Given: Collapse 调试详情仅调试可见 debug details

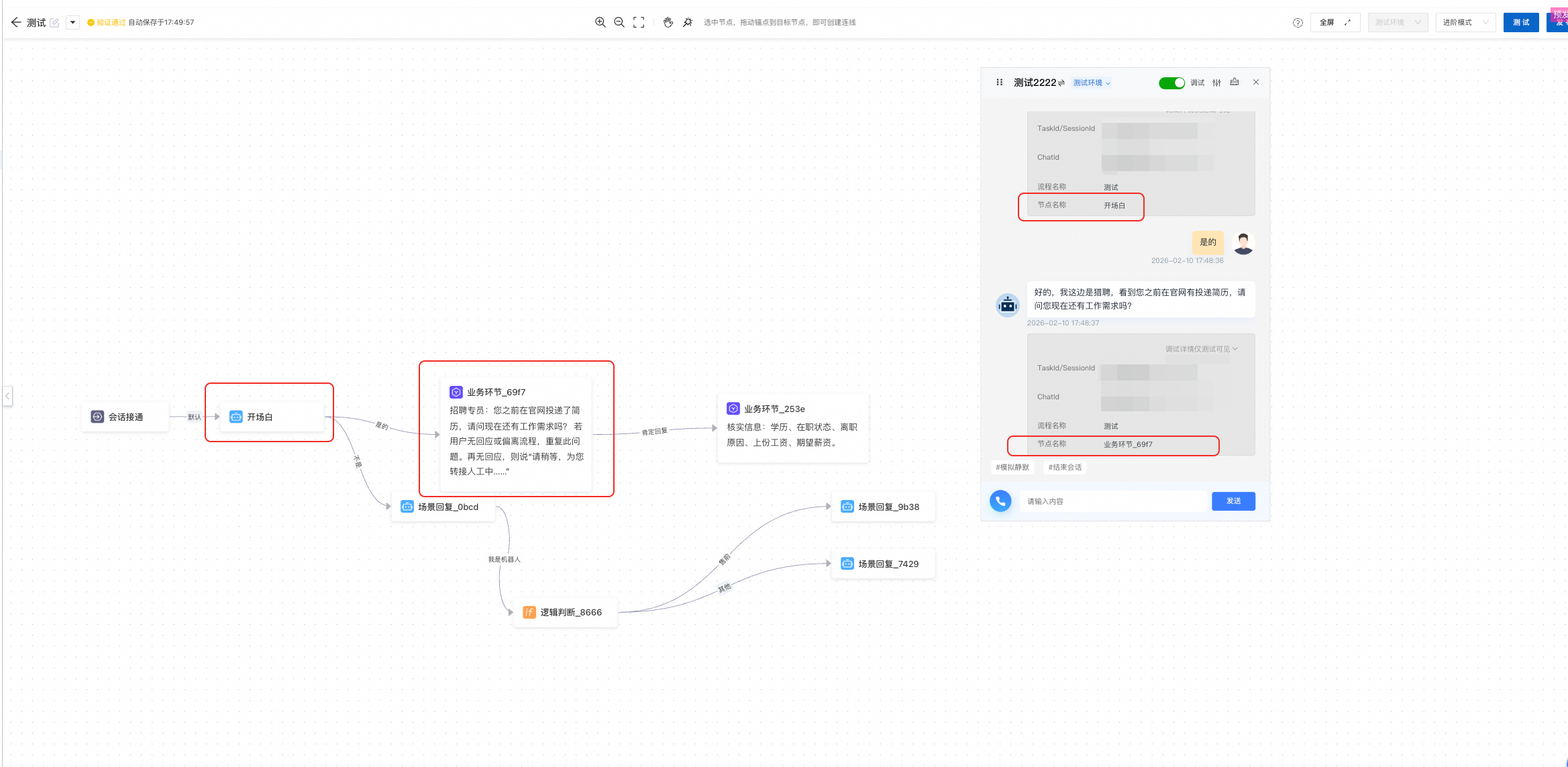Looking at the screenshot, I should (x=1201, y=349).
